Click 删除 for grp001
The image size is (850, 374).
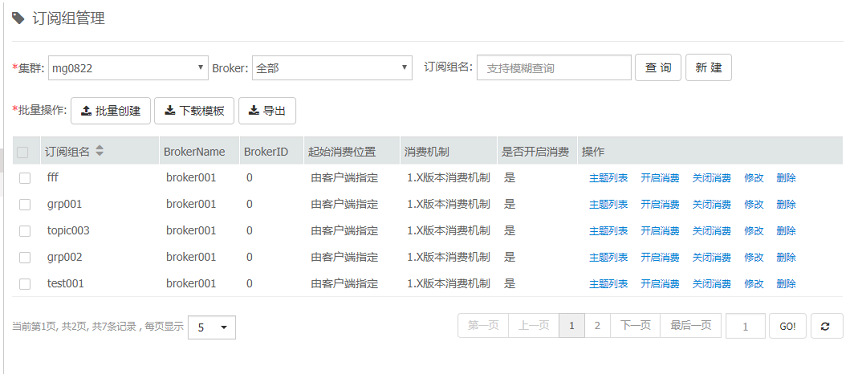[x=786, y=204]
